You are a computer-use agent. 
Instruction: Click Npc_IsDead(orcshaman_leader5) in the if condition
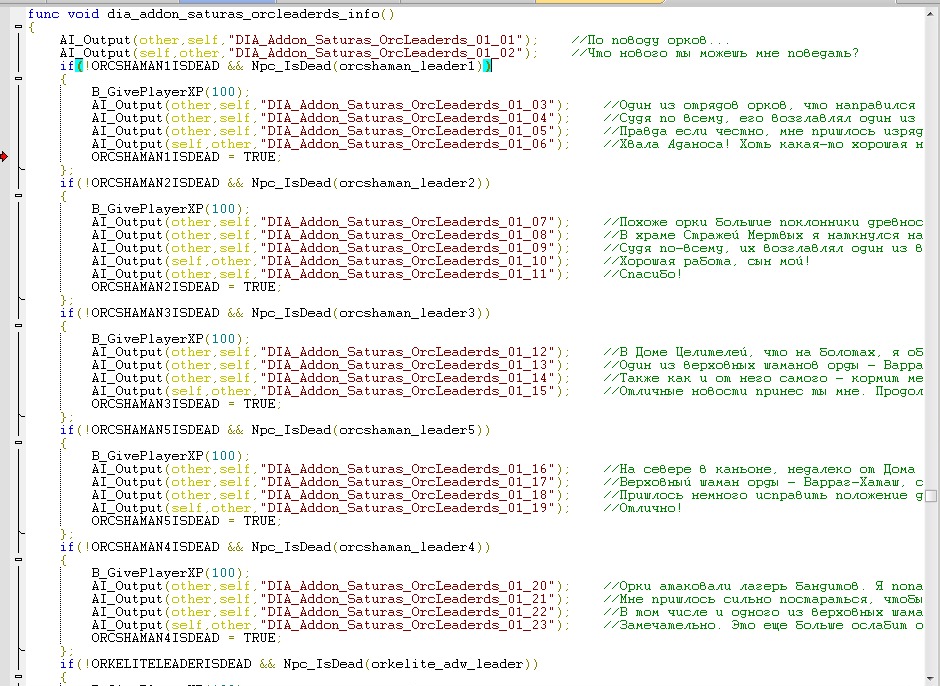point(367,430)
